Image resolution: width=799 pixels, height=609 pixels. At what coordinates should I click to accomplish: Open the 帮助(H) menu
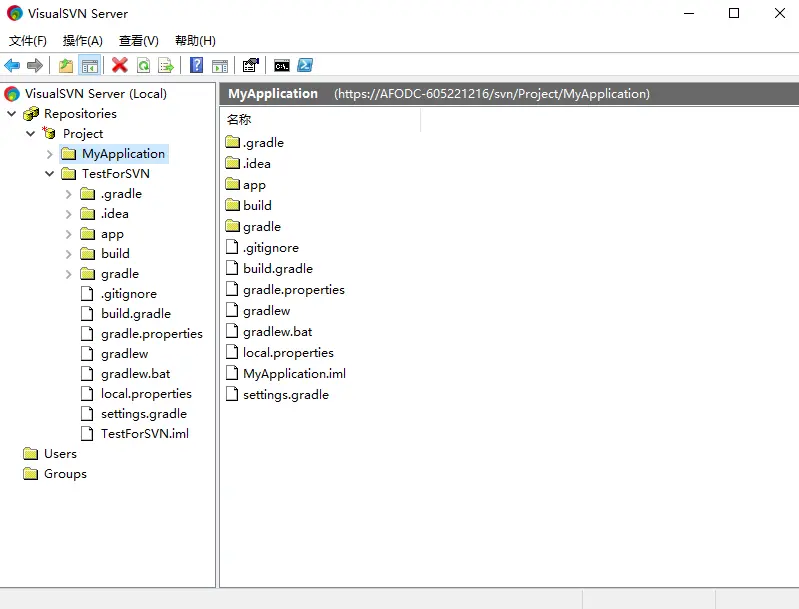[x=195, y=41]
